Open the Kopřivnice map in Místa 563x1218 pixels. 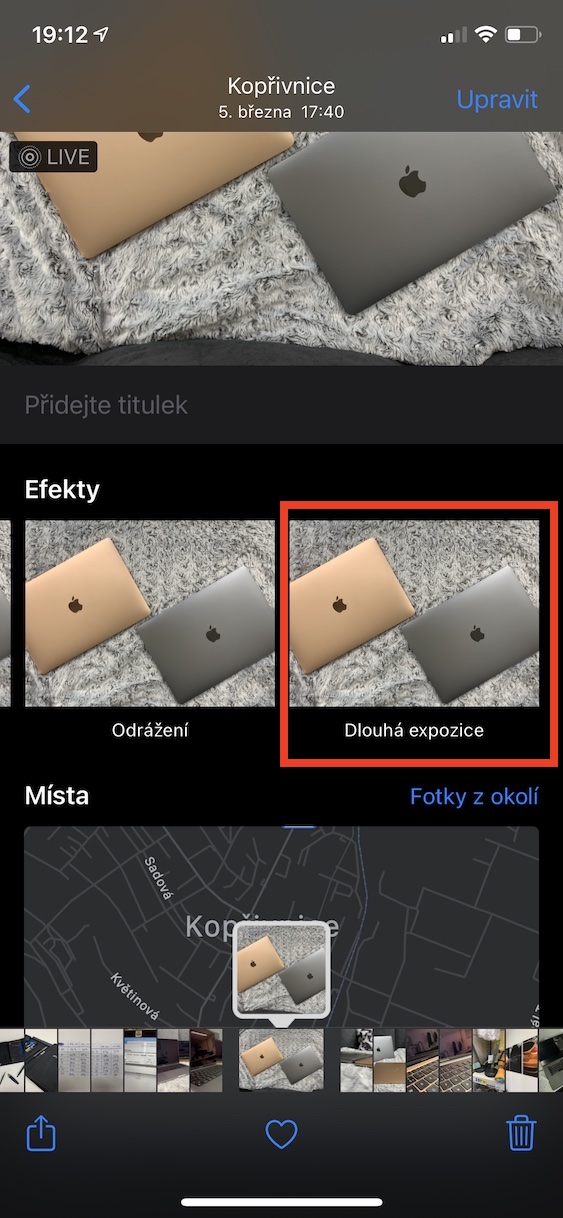click(x=281, y=925)
